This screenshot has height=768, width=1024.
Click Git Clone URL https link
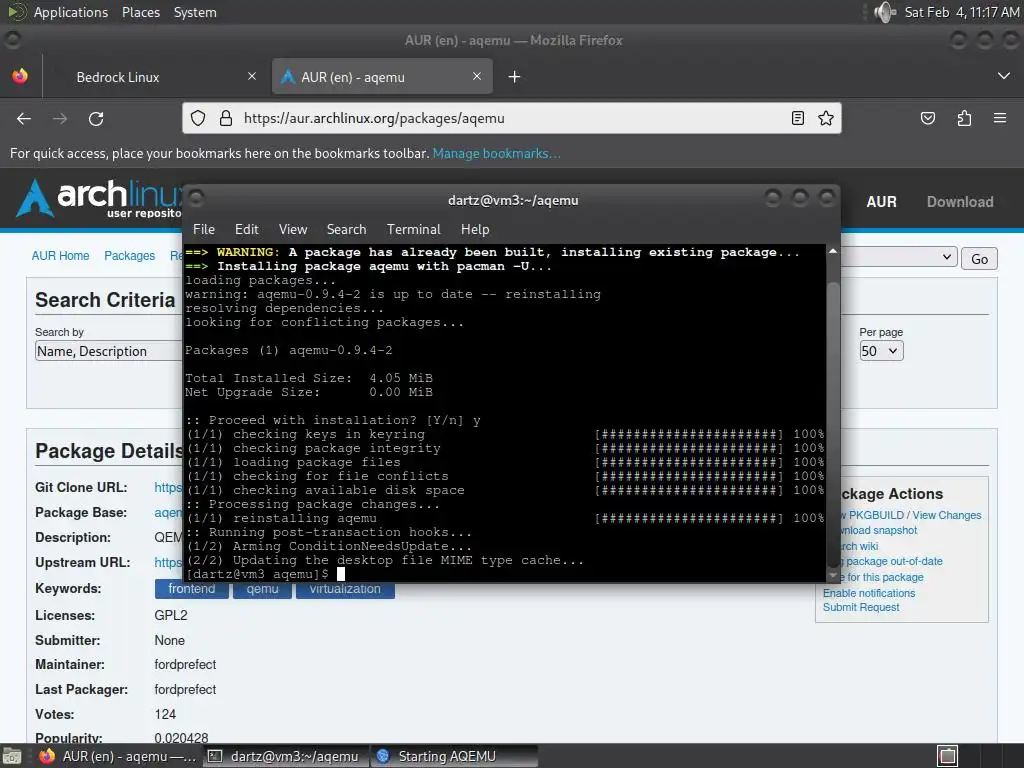[x=168, y=487]
